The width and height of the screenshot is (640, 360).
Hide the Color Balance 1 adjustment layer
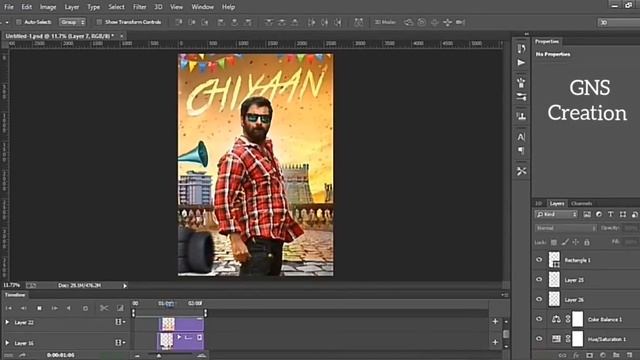click(539, 319)
